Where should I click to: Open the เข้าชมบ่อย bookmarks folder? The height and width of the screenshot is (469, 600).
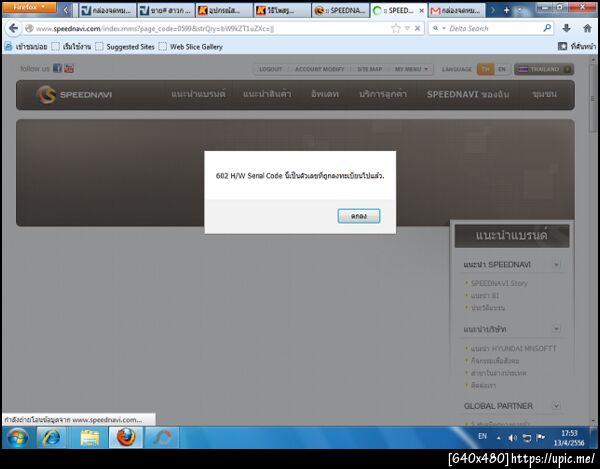26,47
